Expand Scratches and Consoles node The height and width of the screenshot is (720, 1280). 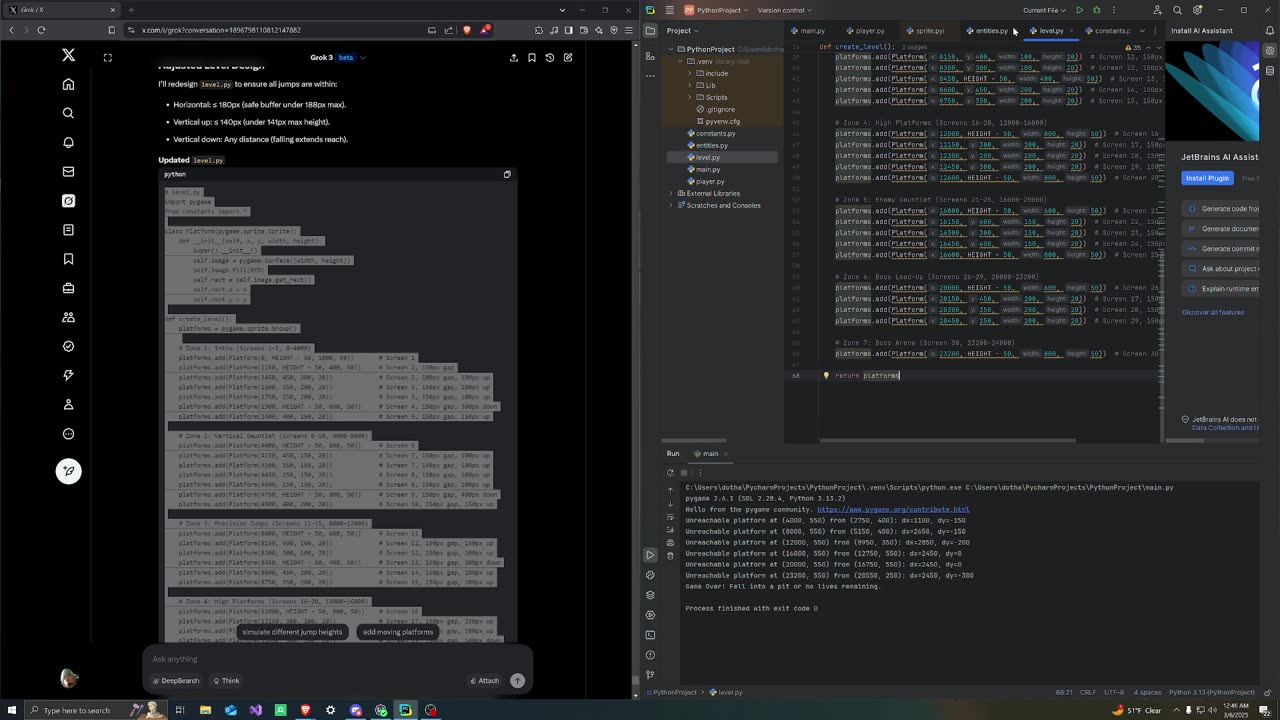(x=671, y=205)
